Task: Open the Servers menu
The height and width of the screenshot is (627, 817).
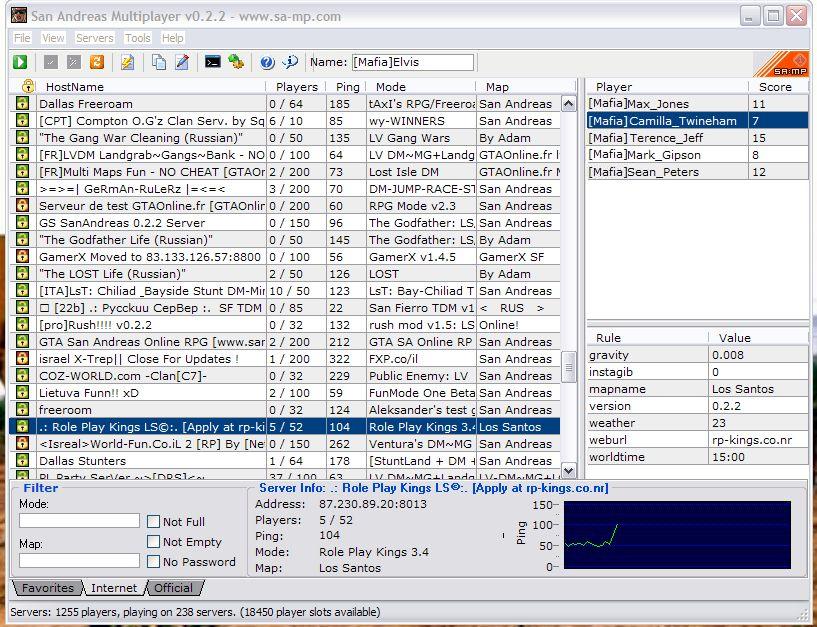Action: click(x=94, y=38)
